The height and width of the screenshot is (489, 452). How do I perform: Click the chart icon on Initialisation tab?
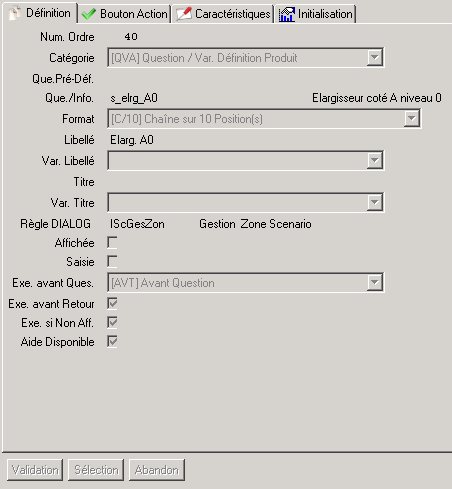pyautogui.click(x=287, y=14)
